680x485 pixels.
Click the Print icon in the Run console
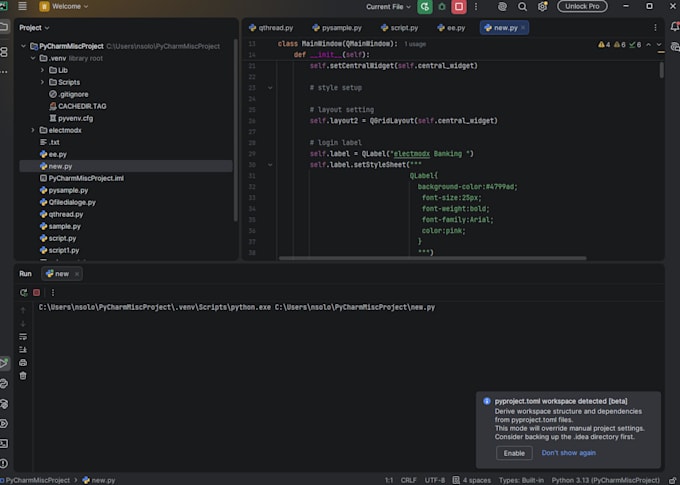[x=23, y=363]
